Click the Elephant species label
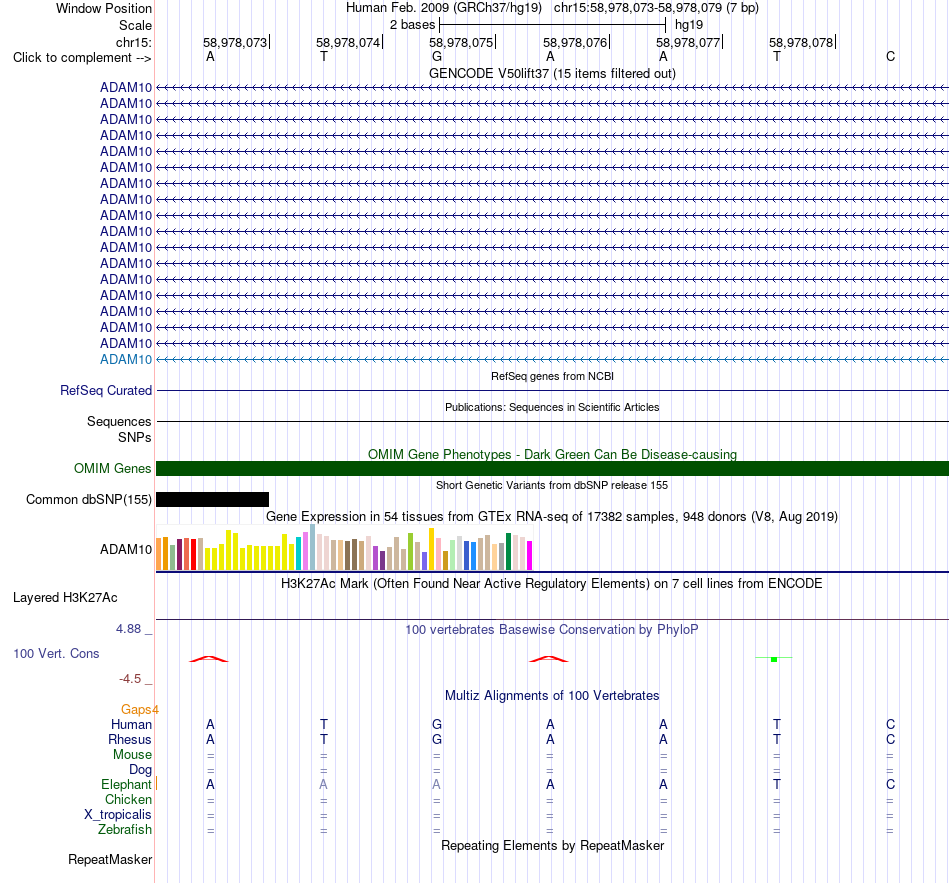 click(126, 784)
